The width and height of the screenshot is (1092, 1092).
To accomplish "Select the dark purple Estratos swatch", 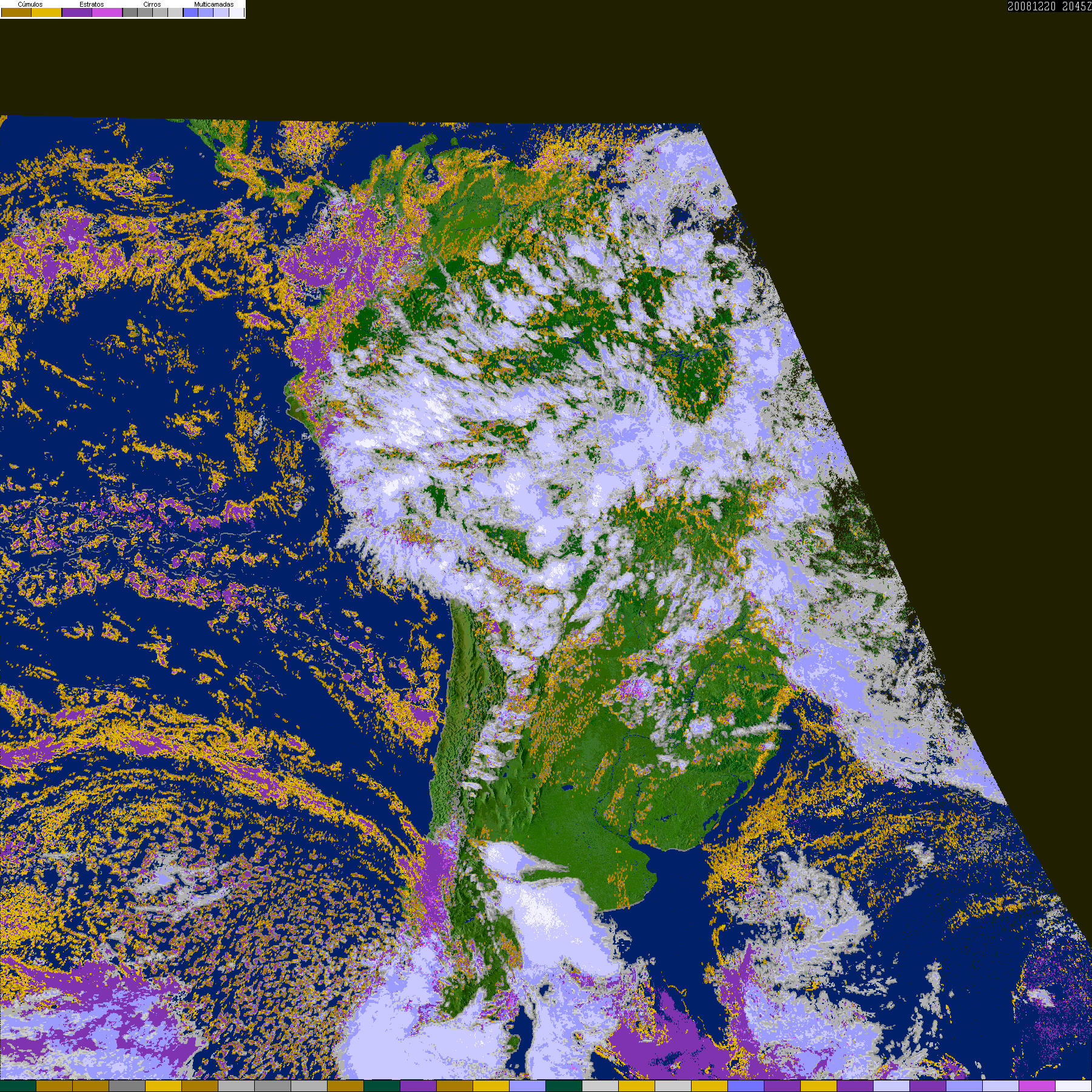I will [77, 12].
